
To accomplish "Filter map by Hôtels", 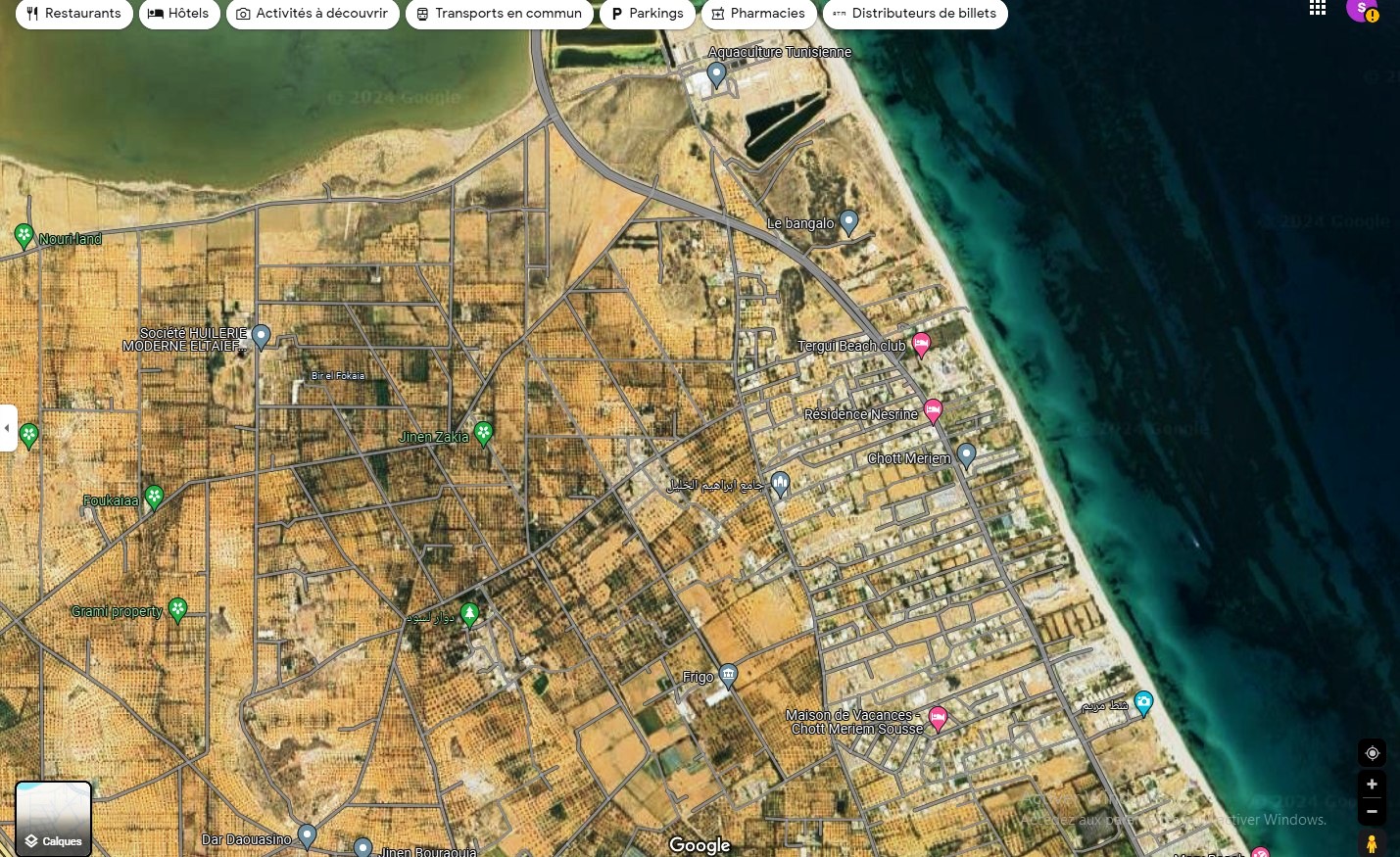I will click(179, 14).
